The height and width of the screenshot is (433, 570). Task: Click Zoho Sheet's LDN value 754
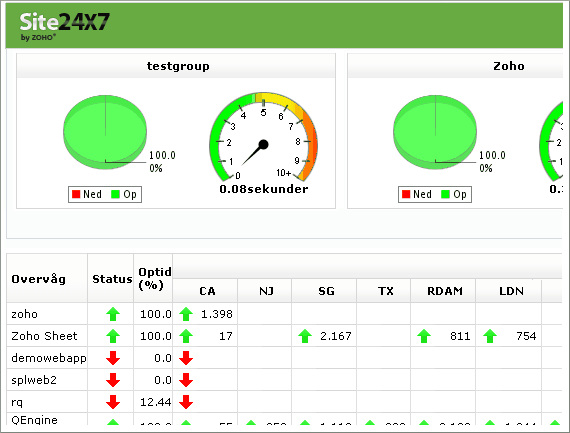coord(526,336)
